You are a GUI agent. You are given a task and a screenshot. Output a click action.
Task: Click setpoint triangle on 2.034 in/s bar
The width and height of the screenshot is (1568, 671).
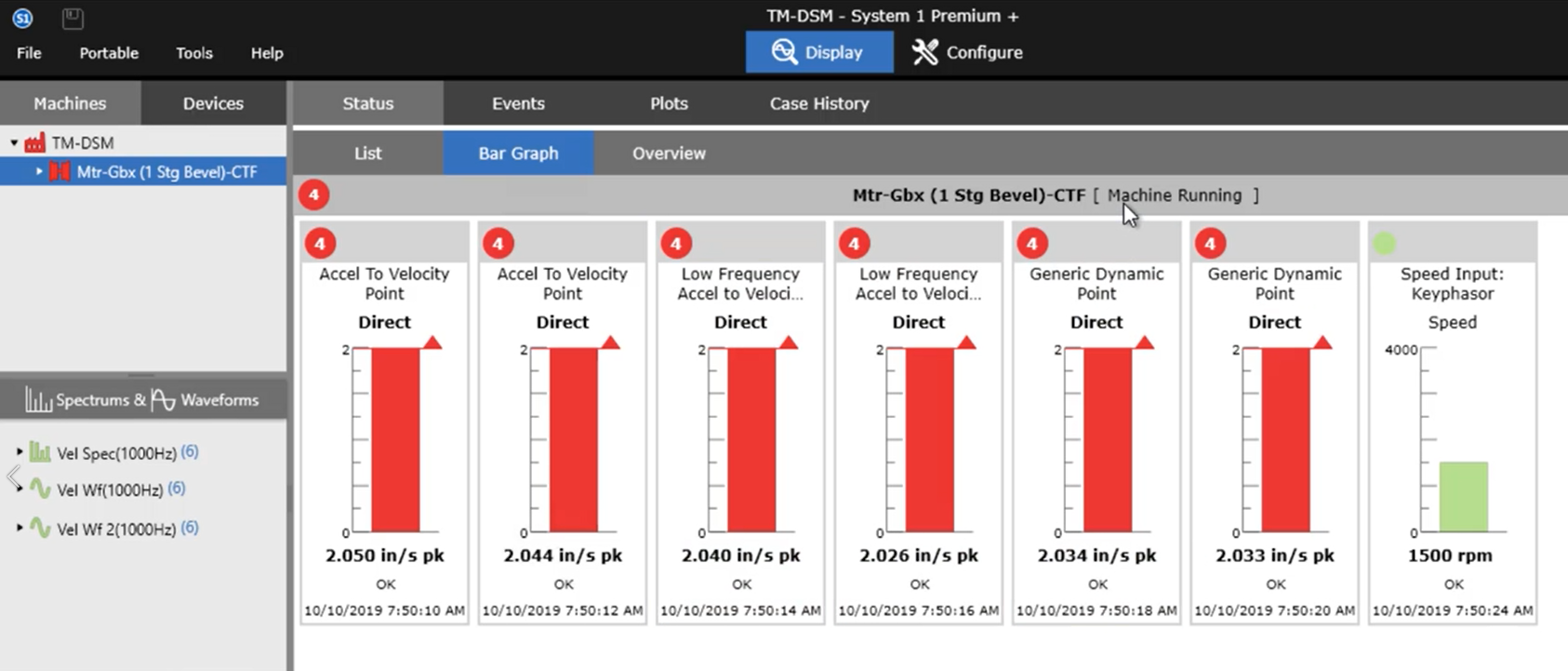point(1145,342)
